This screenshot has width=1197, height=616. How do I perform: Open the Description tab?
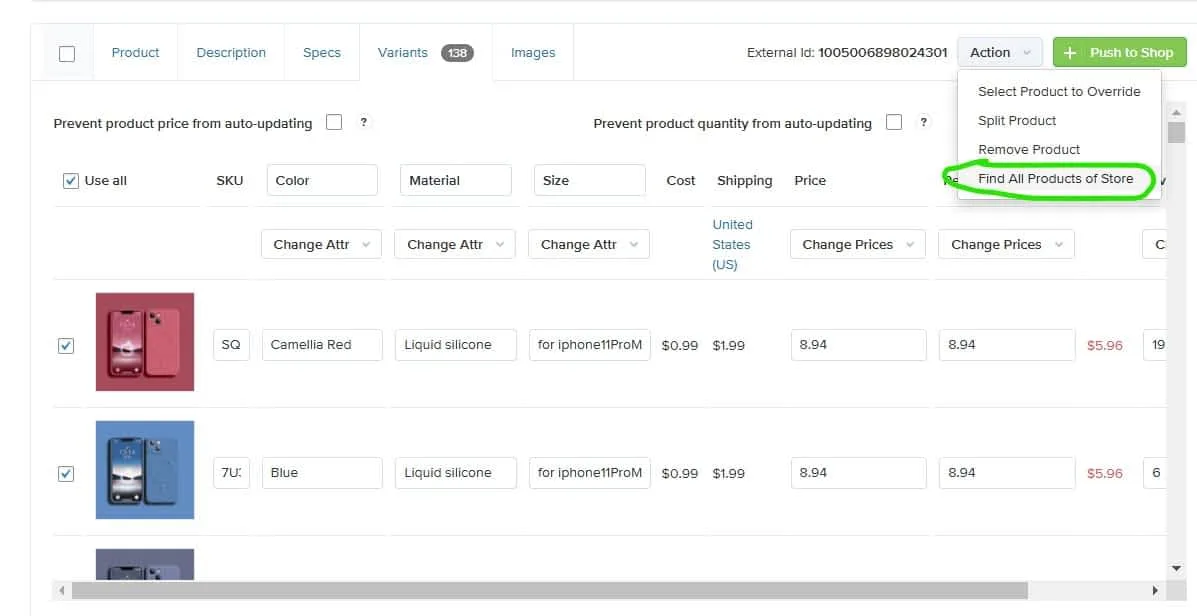pos(231,53)
